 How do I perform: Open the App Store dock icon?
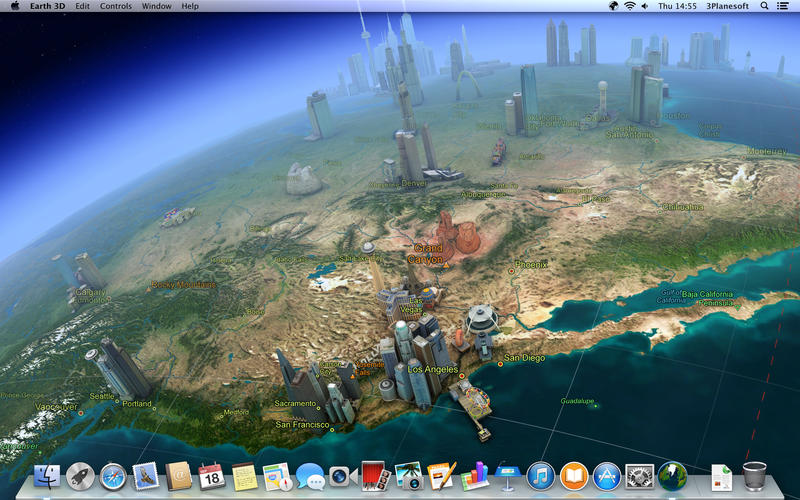[x=606, y=476]
